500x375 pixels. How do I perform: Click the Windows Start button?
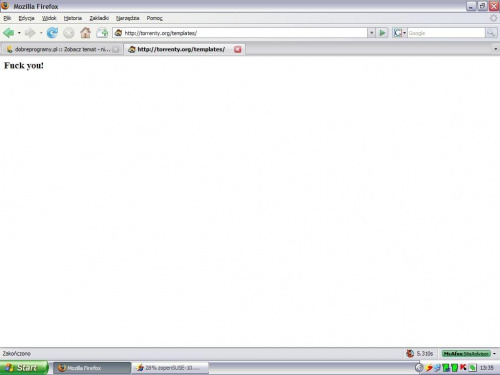pos(23,368)
